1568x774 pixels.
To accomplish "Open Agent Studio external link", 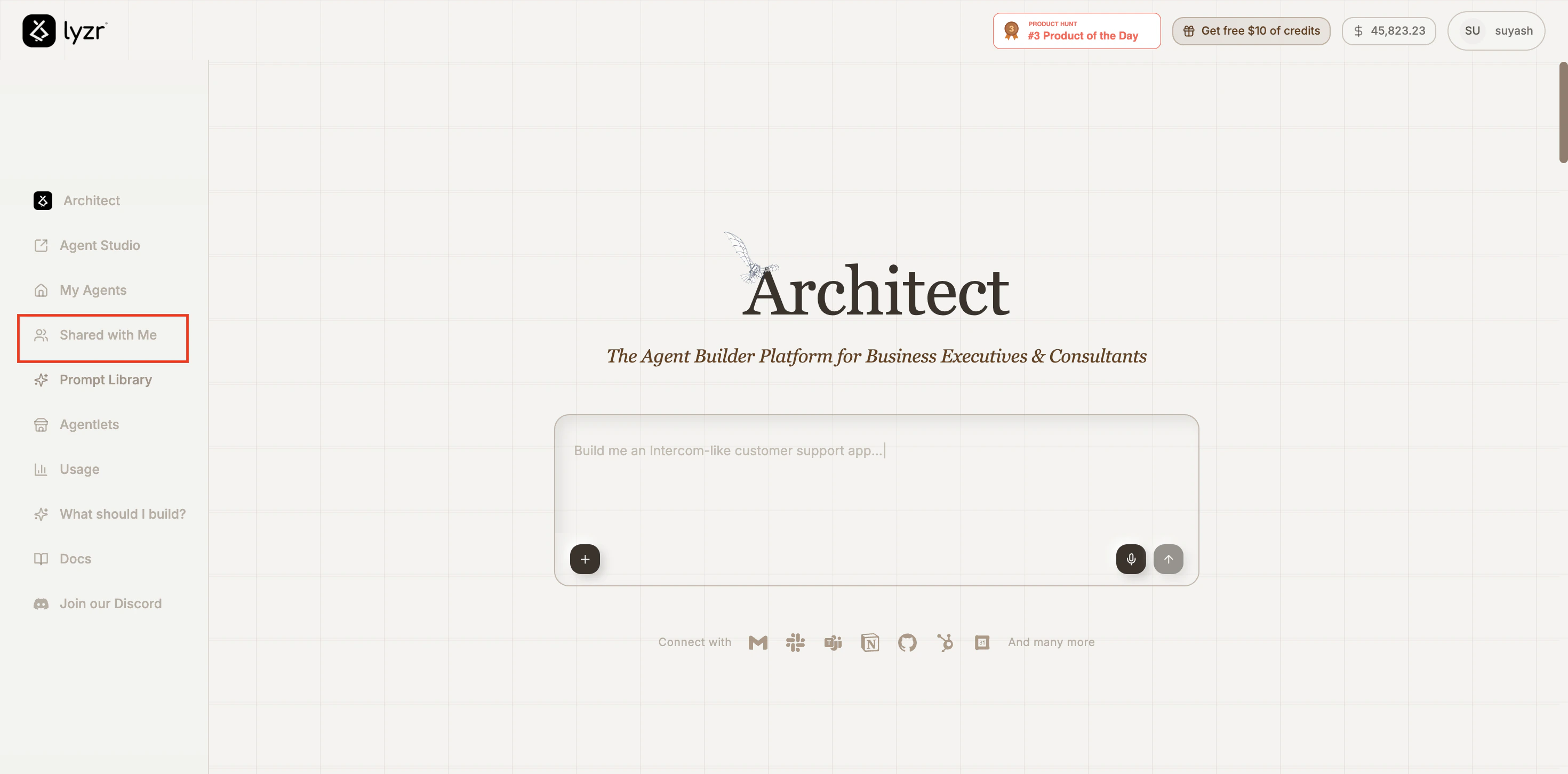I will tap(99, 245).
